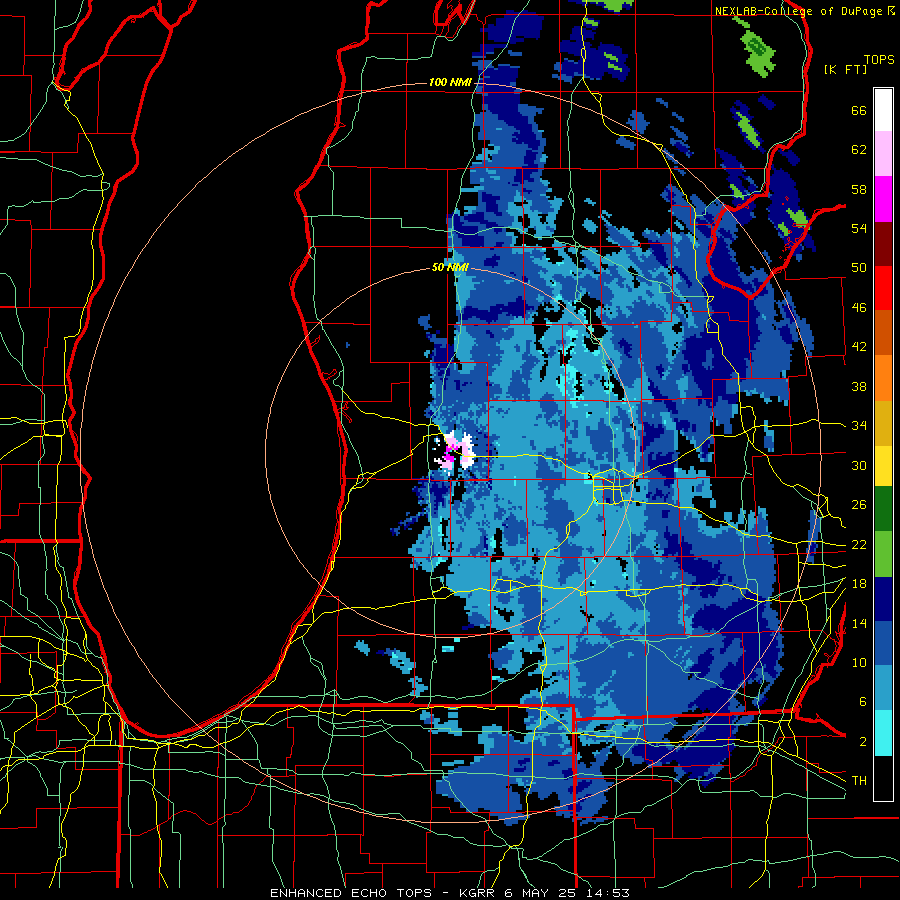Click the dark red 54 kft legend swatch
The width and height of the screenshot is (900, 900).
coord(883,243)
